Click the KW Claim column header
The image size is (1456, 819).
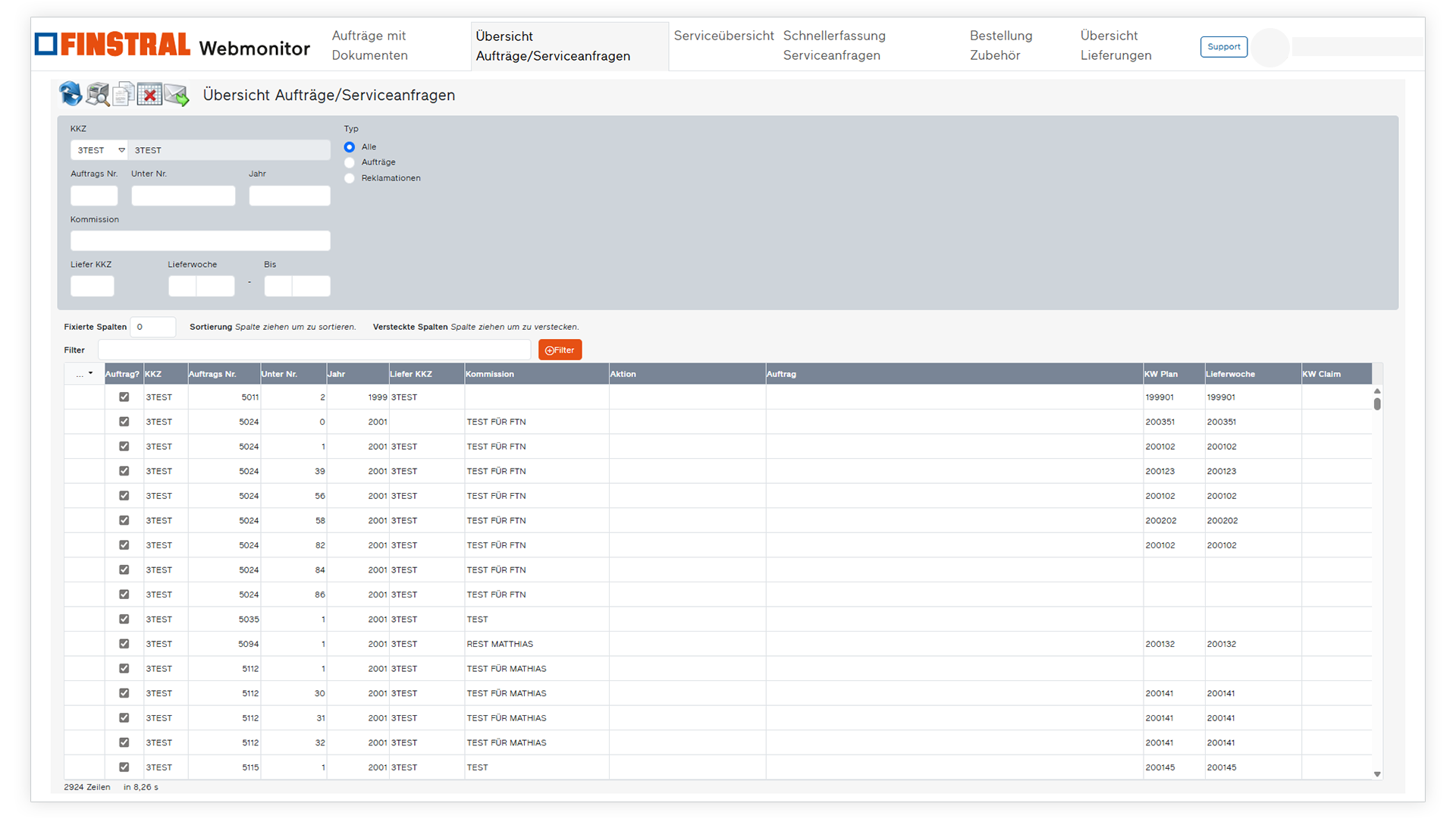pos(1336,374)
